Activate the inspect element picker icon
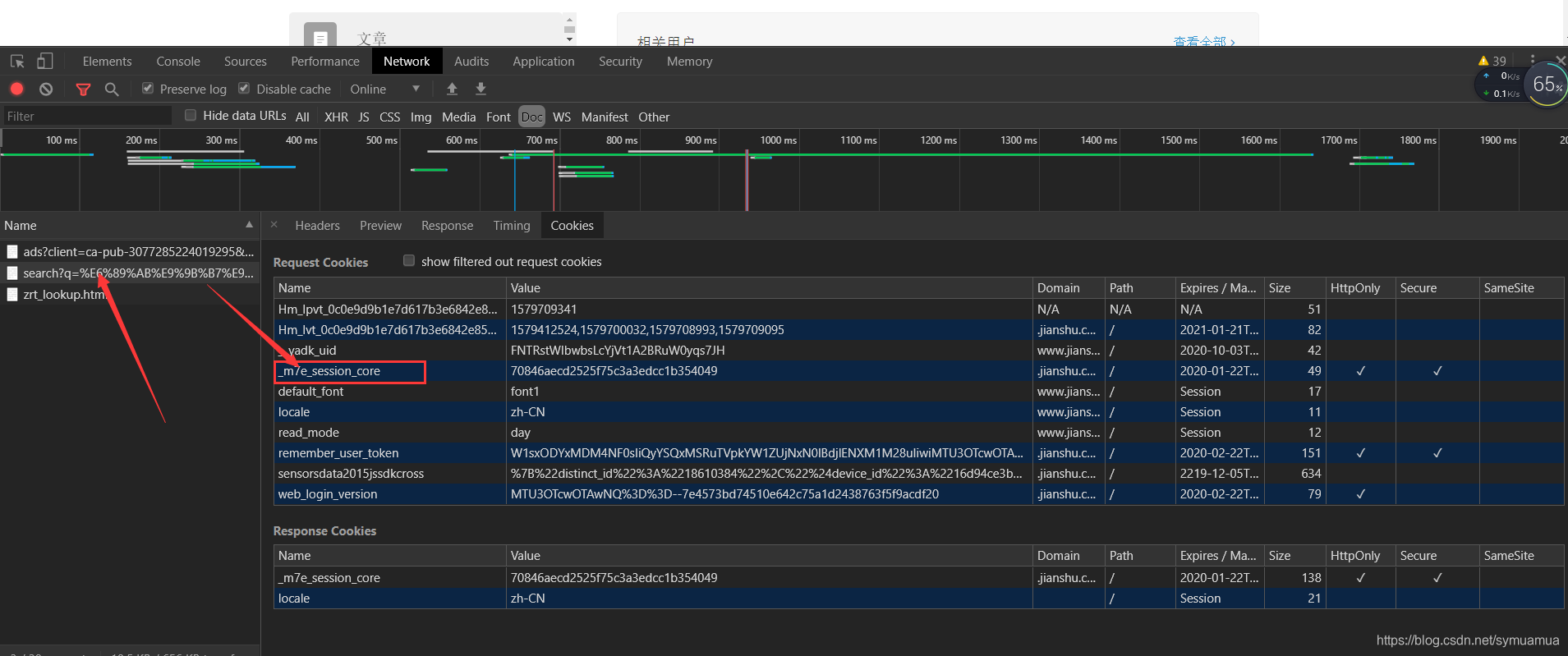1568x656 pixels. [17, 62]
